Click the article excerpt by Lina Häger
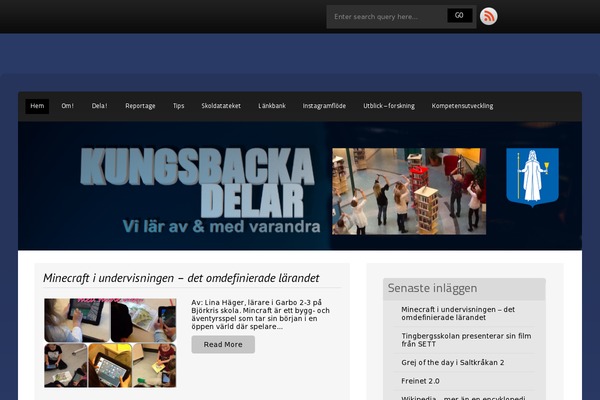Screen dimensions: 600x400 pos(260,315)
